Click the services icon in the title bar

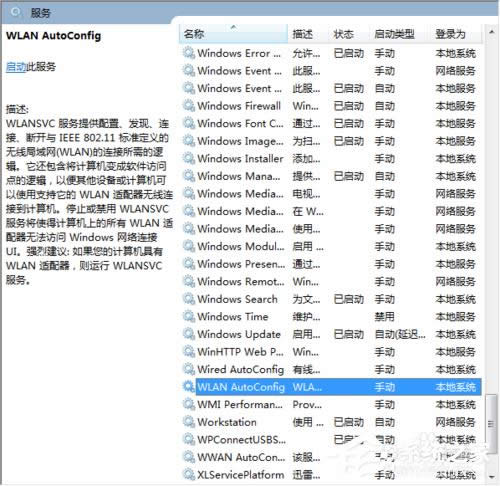point(15,12)
